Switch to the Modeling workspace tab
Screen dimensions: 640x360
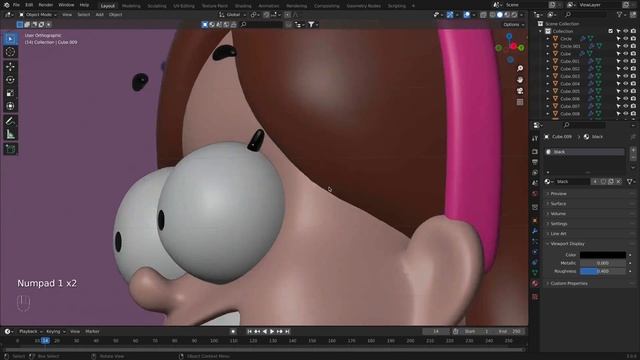(131, 6)
